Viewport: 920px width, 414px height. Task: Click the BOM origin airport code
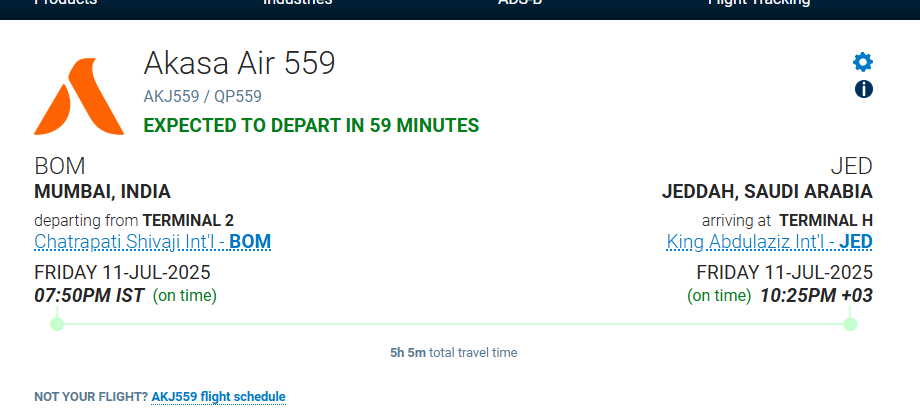[60, 167]
